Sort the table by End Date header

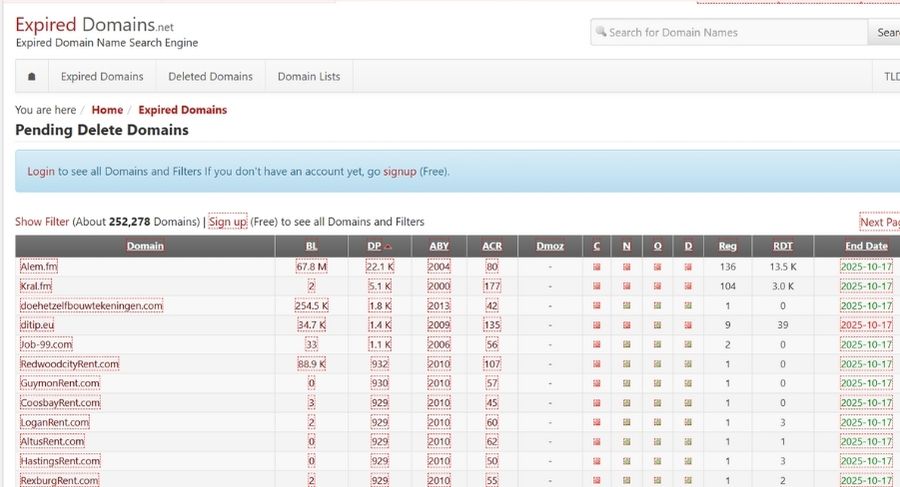865,246
